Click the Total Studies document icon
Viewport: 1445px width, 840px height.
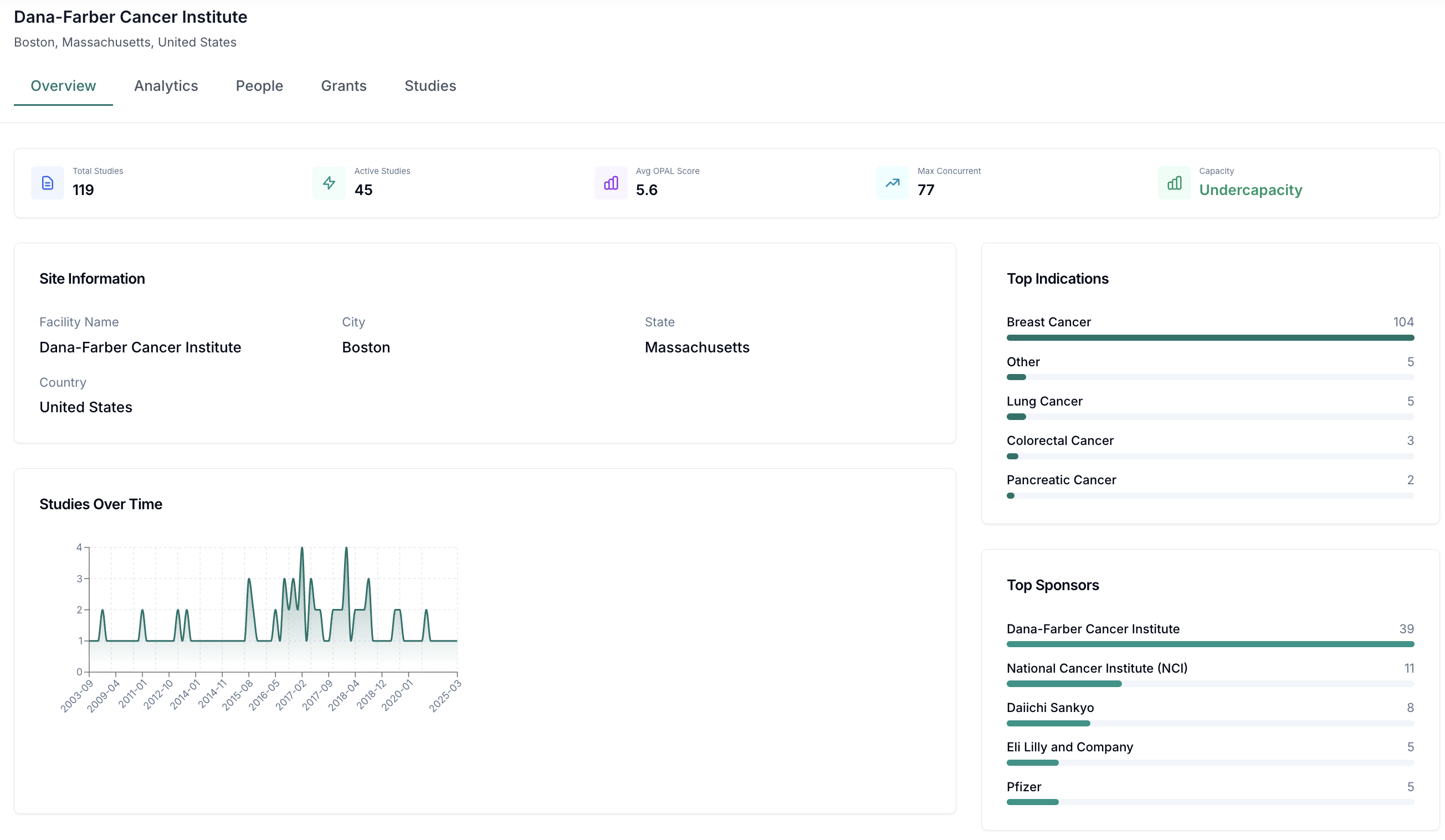tap(48, 183)
